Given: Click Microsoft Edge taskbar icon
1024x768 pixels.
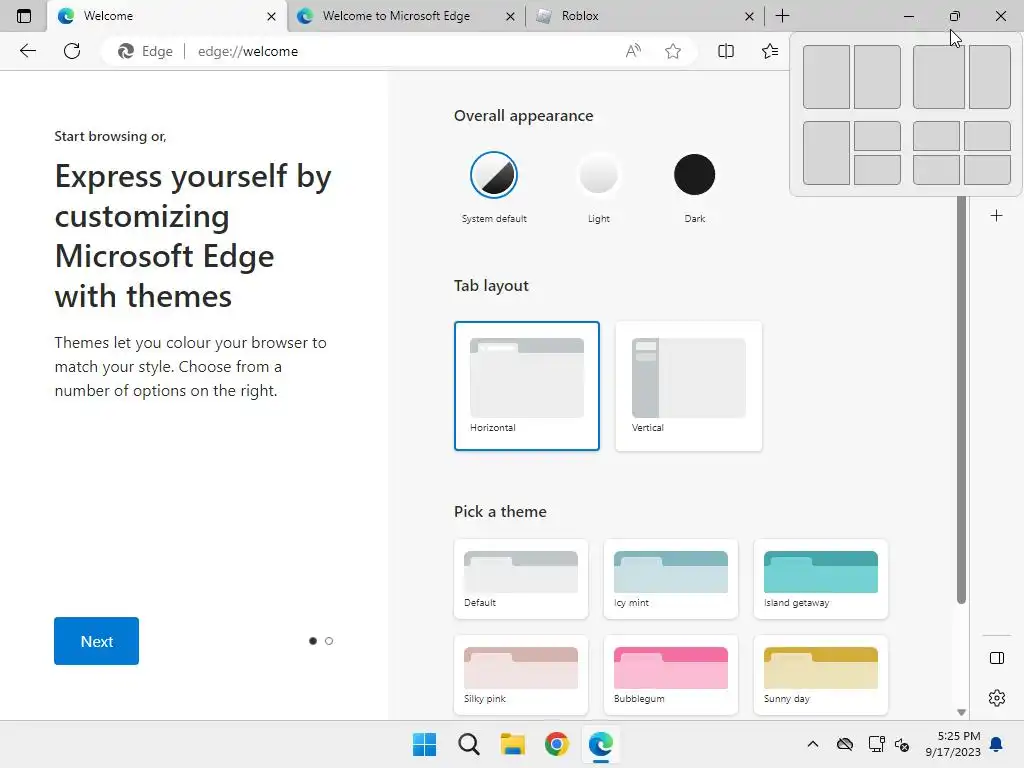Looking at the screenshot, I should point(601,744).
